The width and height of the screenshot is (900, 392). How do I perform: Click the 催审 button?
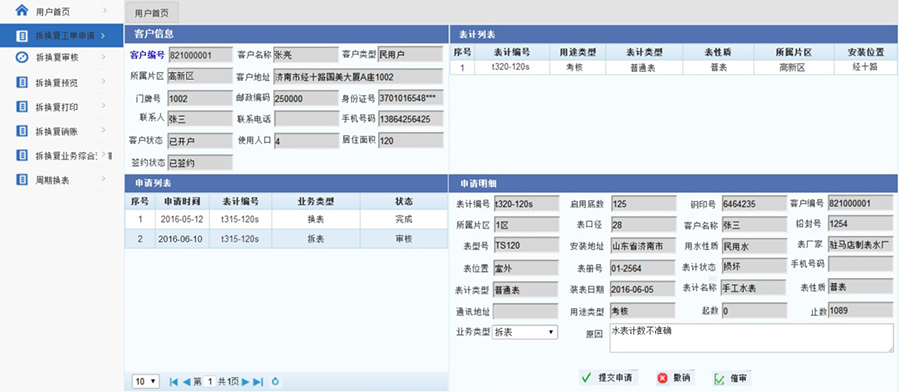(731, 378)
